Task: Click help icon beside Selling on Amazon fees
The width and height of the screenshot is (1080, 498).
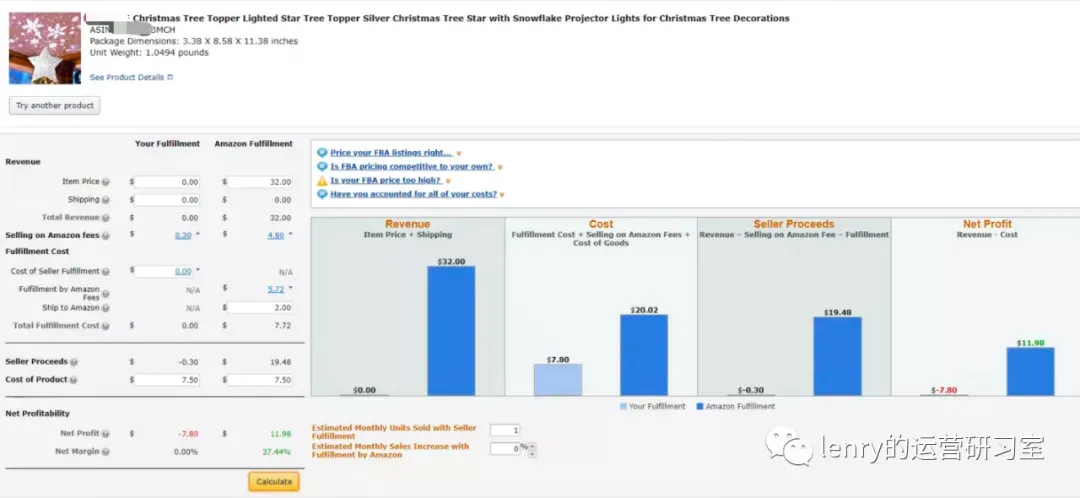Action: coord(106,236)
